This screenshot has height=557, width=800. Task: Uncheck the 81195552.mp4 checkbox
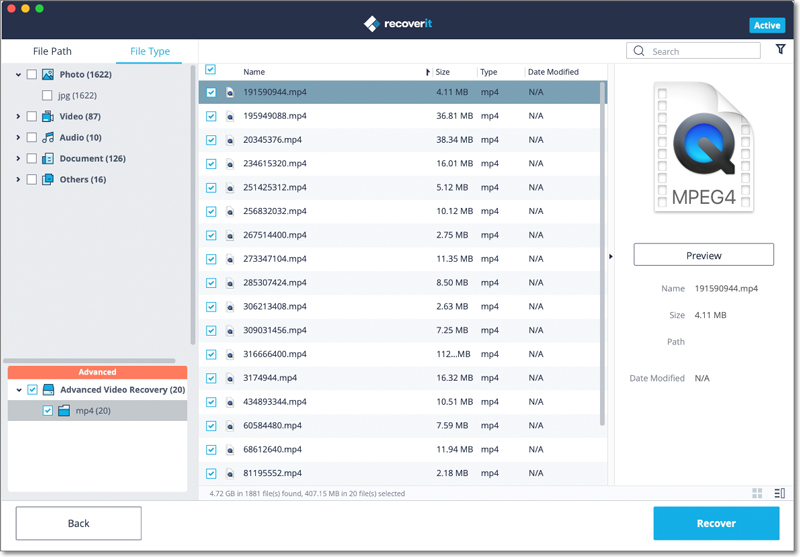point(211,473)
